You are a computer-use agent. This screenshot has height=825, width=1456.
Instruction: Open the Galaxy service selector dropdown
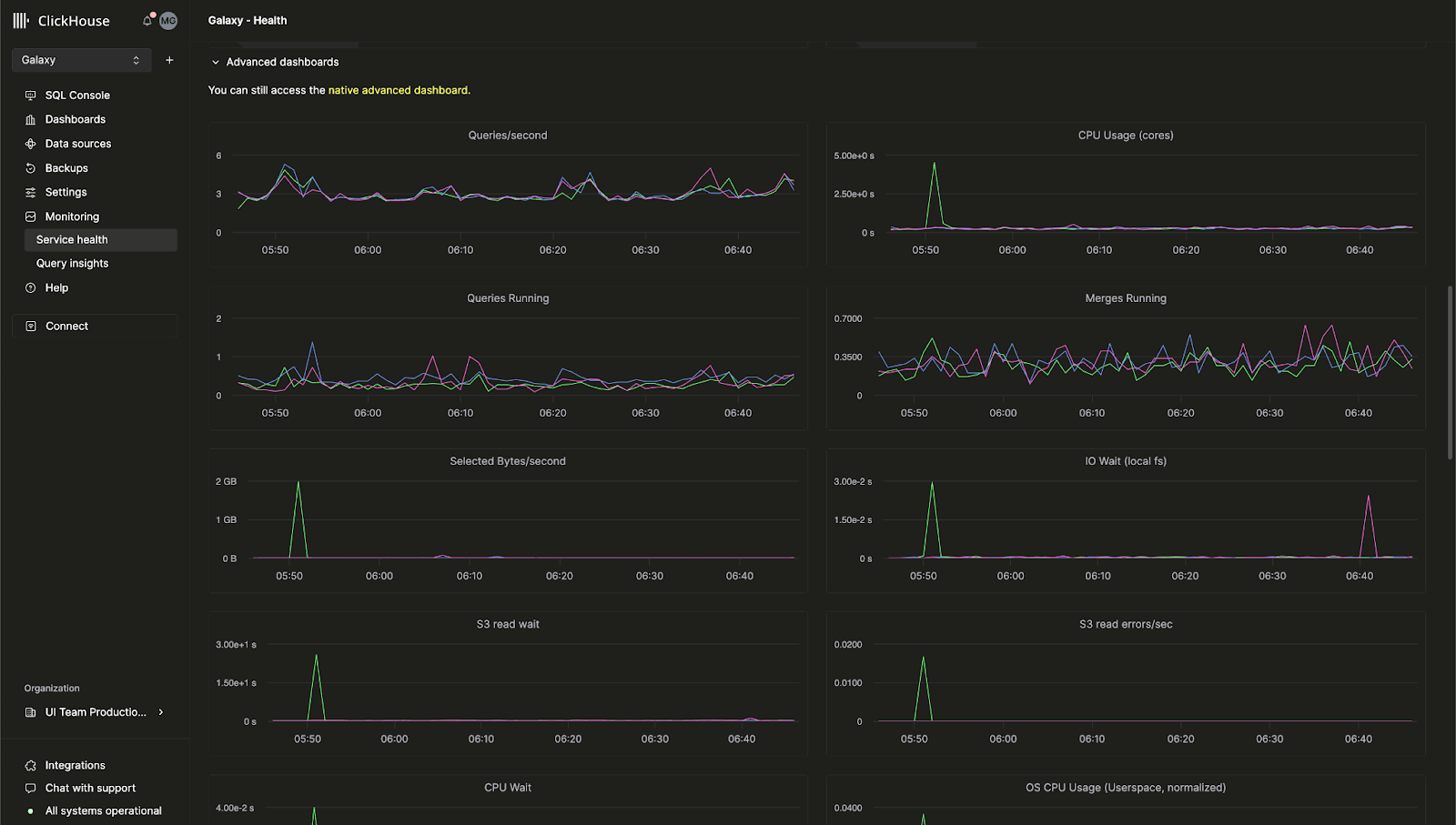coord(81,60)
